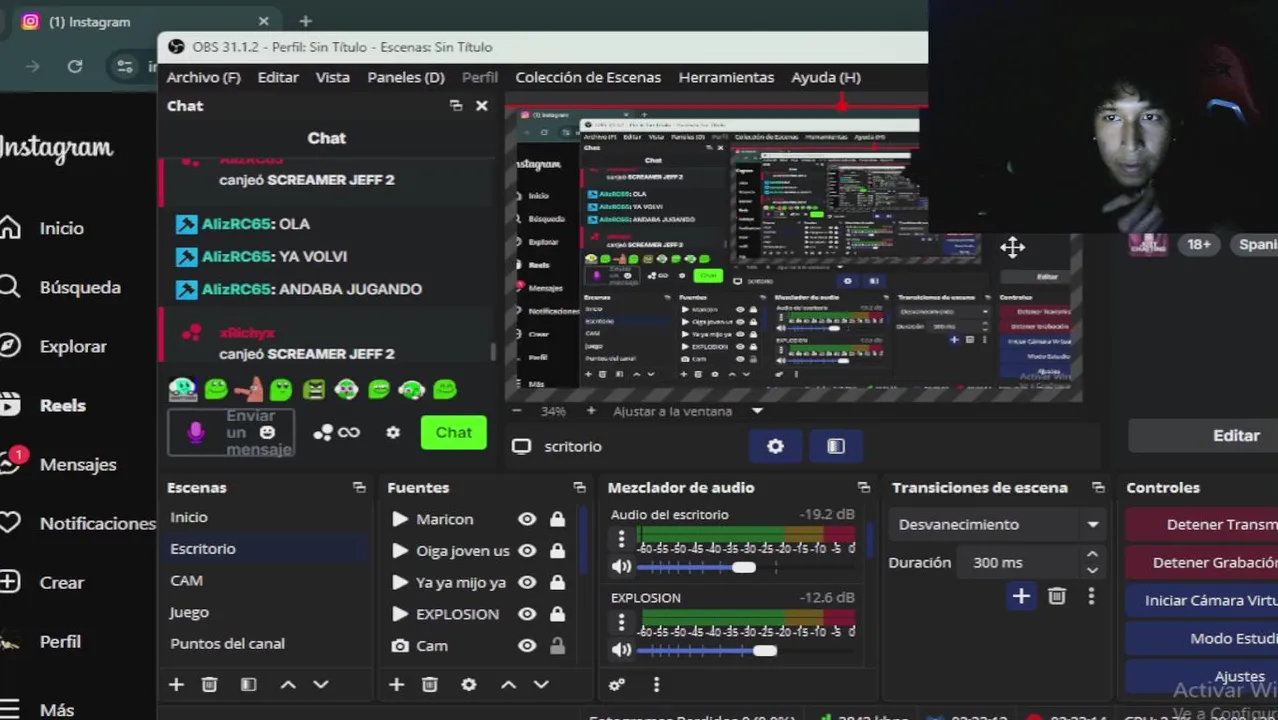Image resolution: width=1278 pixels, height=720 pixels.
Task: Open scritorio source filters button
Action: click(836, 446)
